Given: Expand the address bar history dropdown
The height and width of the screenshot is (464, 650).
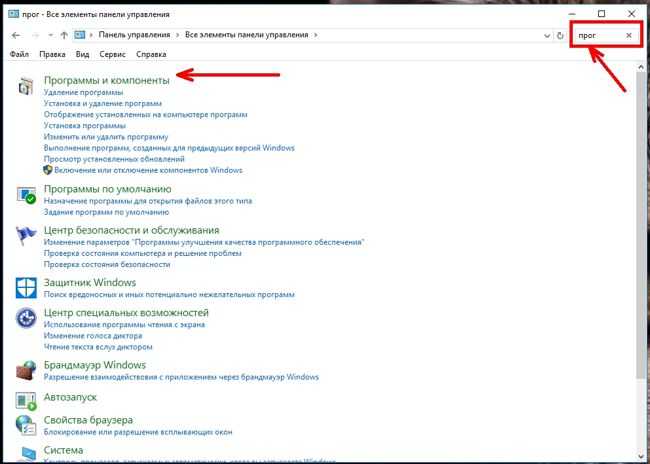Looking at the screenshot, I should (547, 36).
